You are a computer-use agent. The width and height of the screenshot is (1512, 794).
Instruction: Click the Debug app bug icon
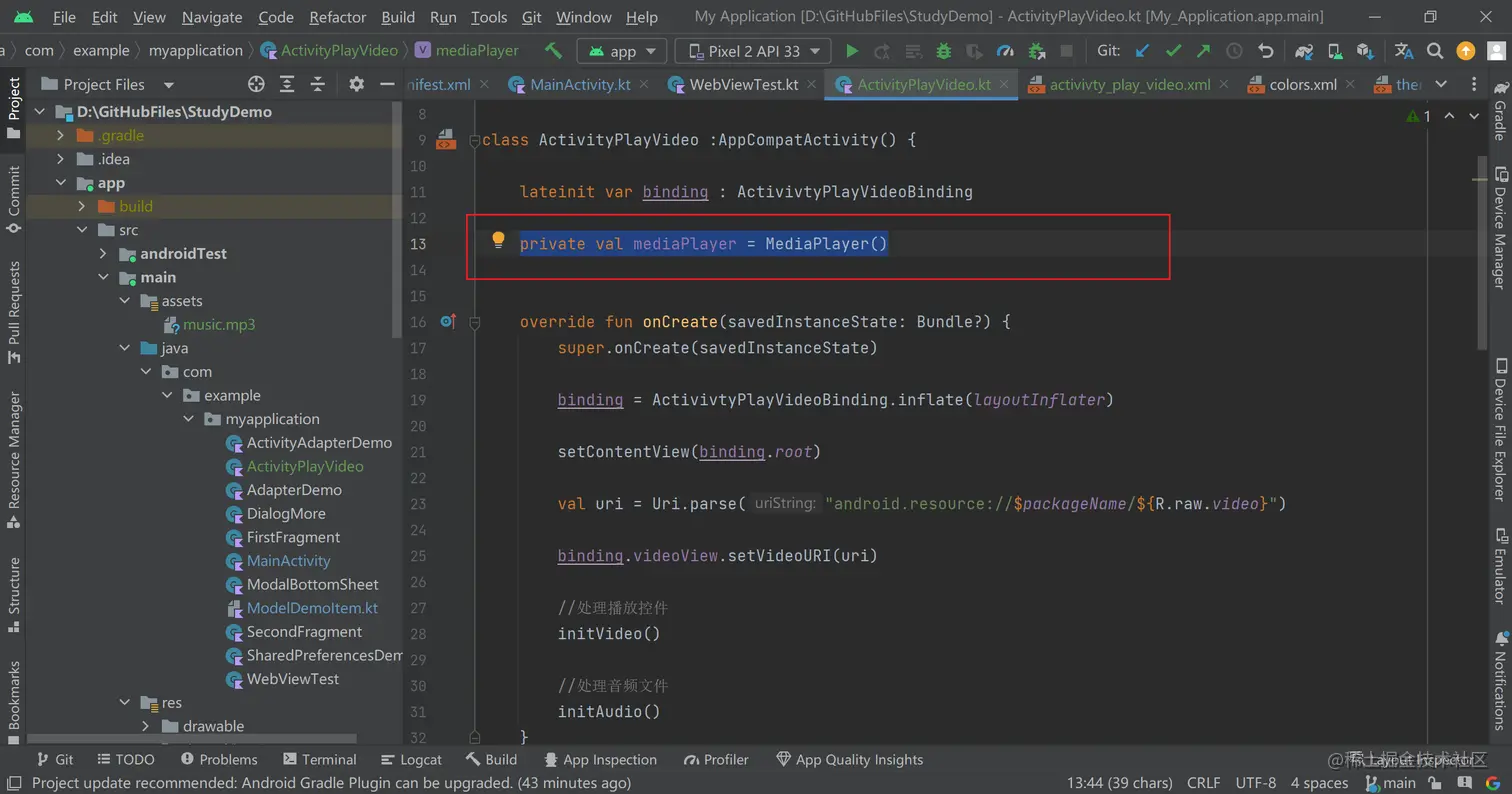click(944, 51)
